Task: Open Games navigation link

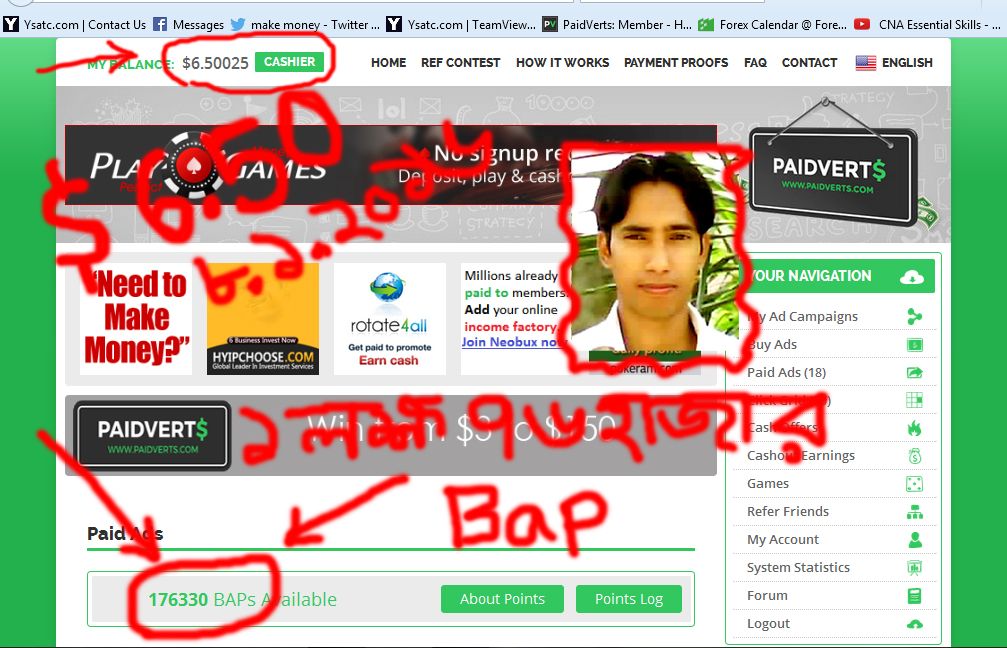Action: pyautogui.click(x=767, y=484)
